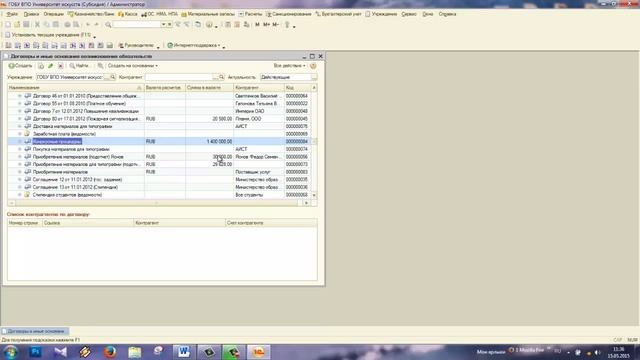The height and width of the screenshot is (360, 640).
Task: Select the Доставка материалов для типографии row
Action: (x=159, y=126)
